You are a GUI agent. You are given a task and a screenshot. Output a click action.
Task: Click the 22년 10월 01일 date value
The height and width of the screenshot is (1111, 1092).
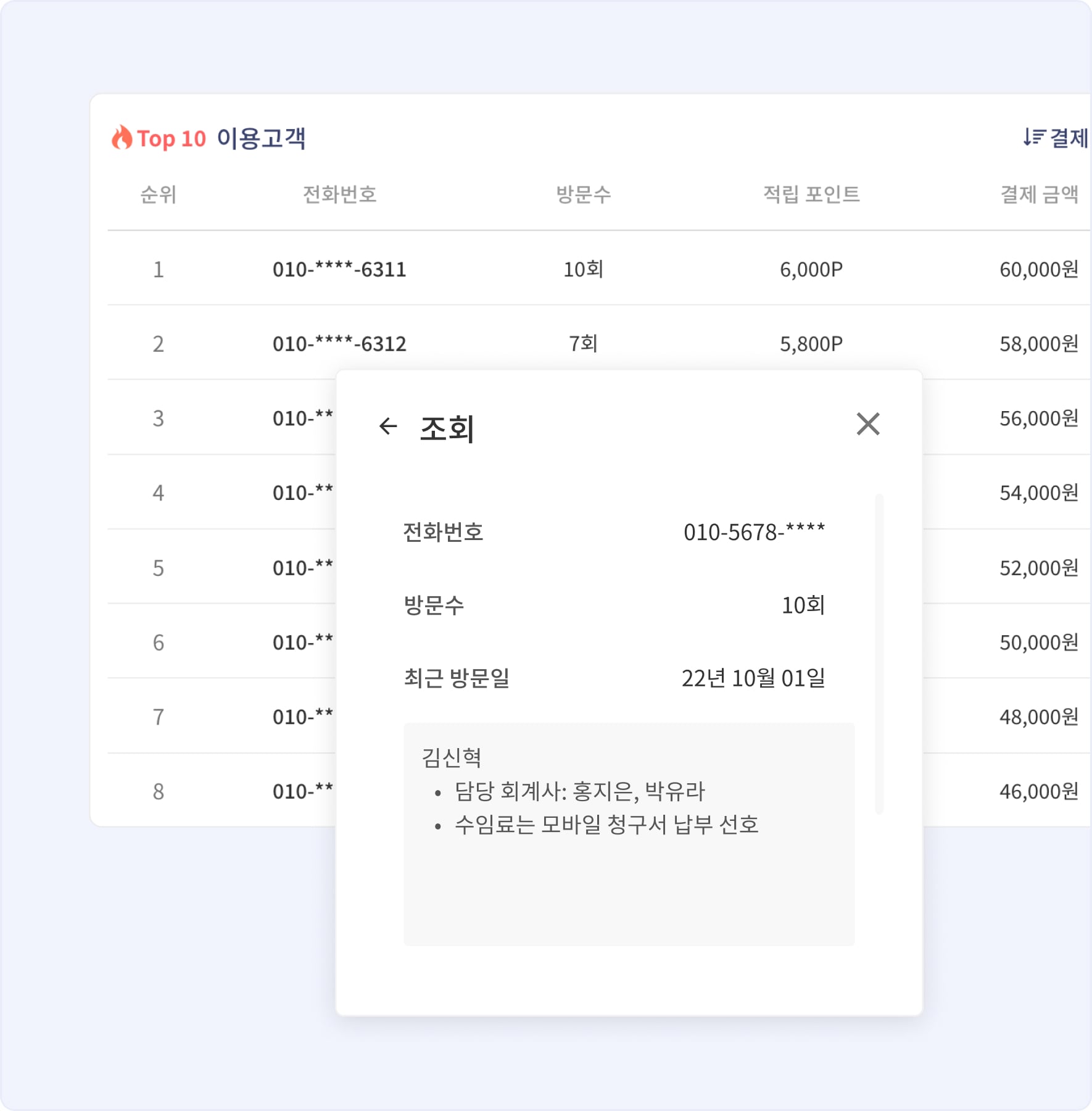click(753, 678)
